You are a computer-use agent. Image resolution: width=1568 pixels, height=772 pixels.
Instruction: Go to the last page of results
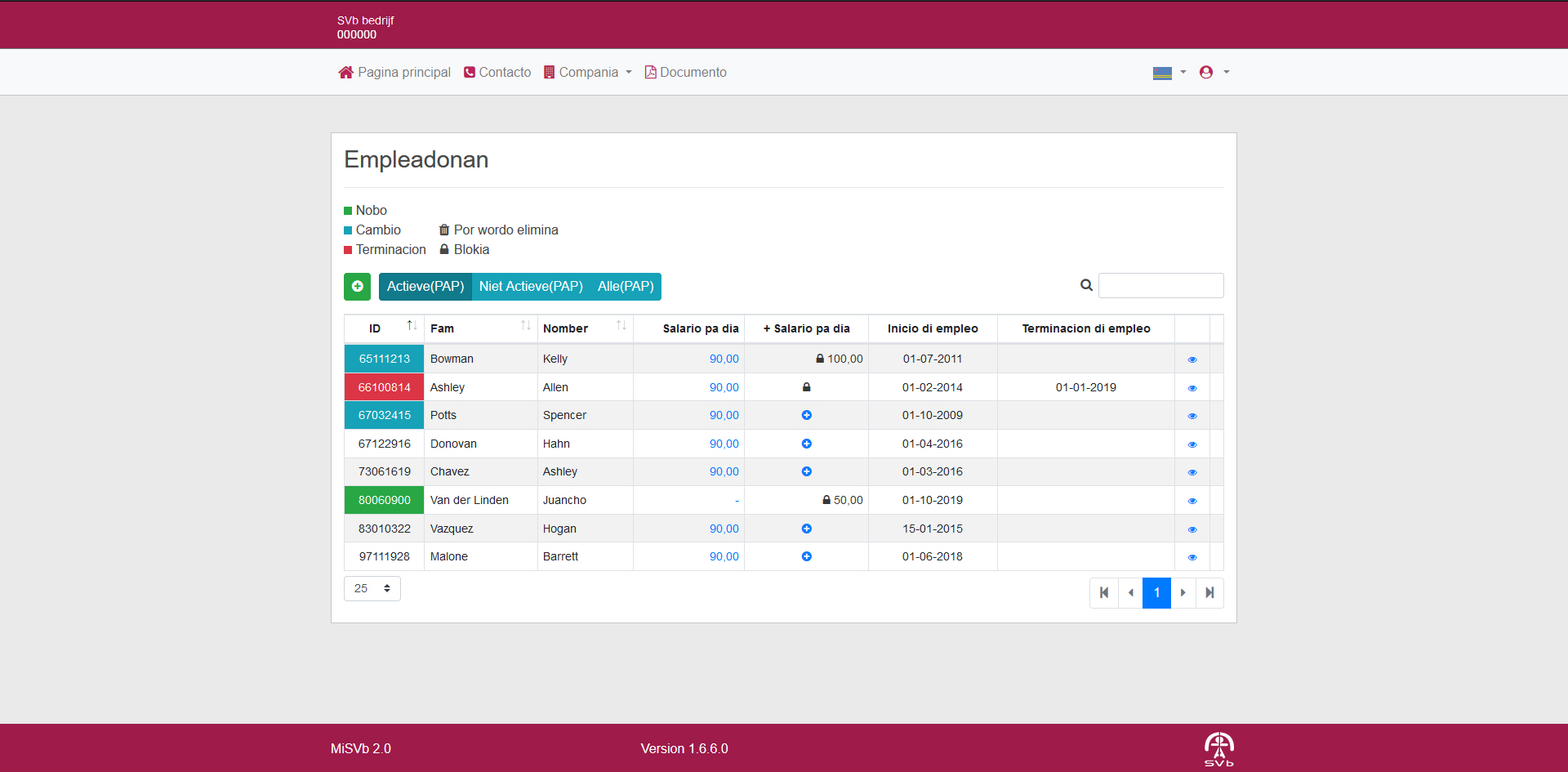click(x=1209, y=593)
